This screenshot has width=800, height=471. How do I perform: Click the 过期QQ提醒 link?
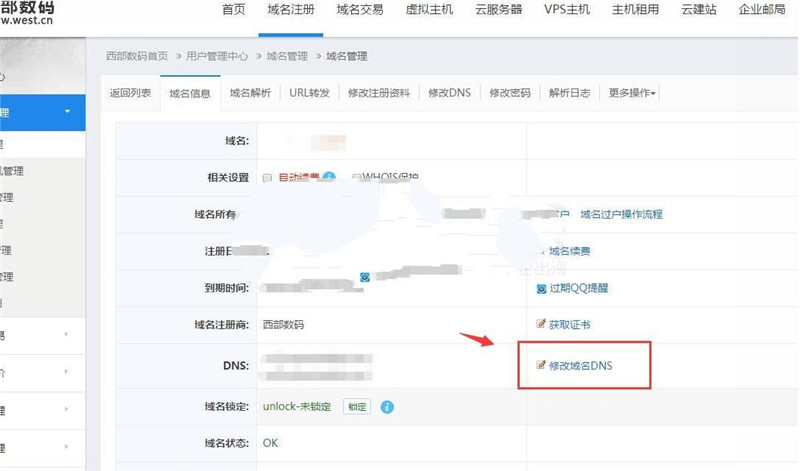[579, 288]
